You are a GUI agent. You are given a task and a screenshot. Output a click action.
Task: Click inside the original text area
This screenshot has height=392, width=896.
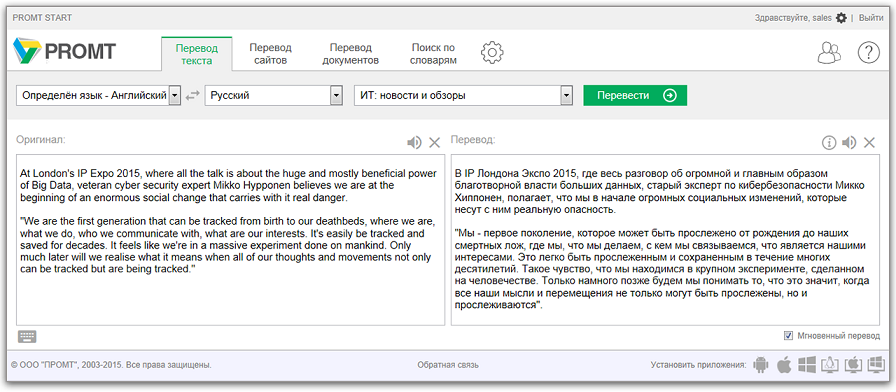pyautogui.click(x=230, y=239)
